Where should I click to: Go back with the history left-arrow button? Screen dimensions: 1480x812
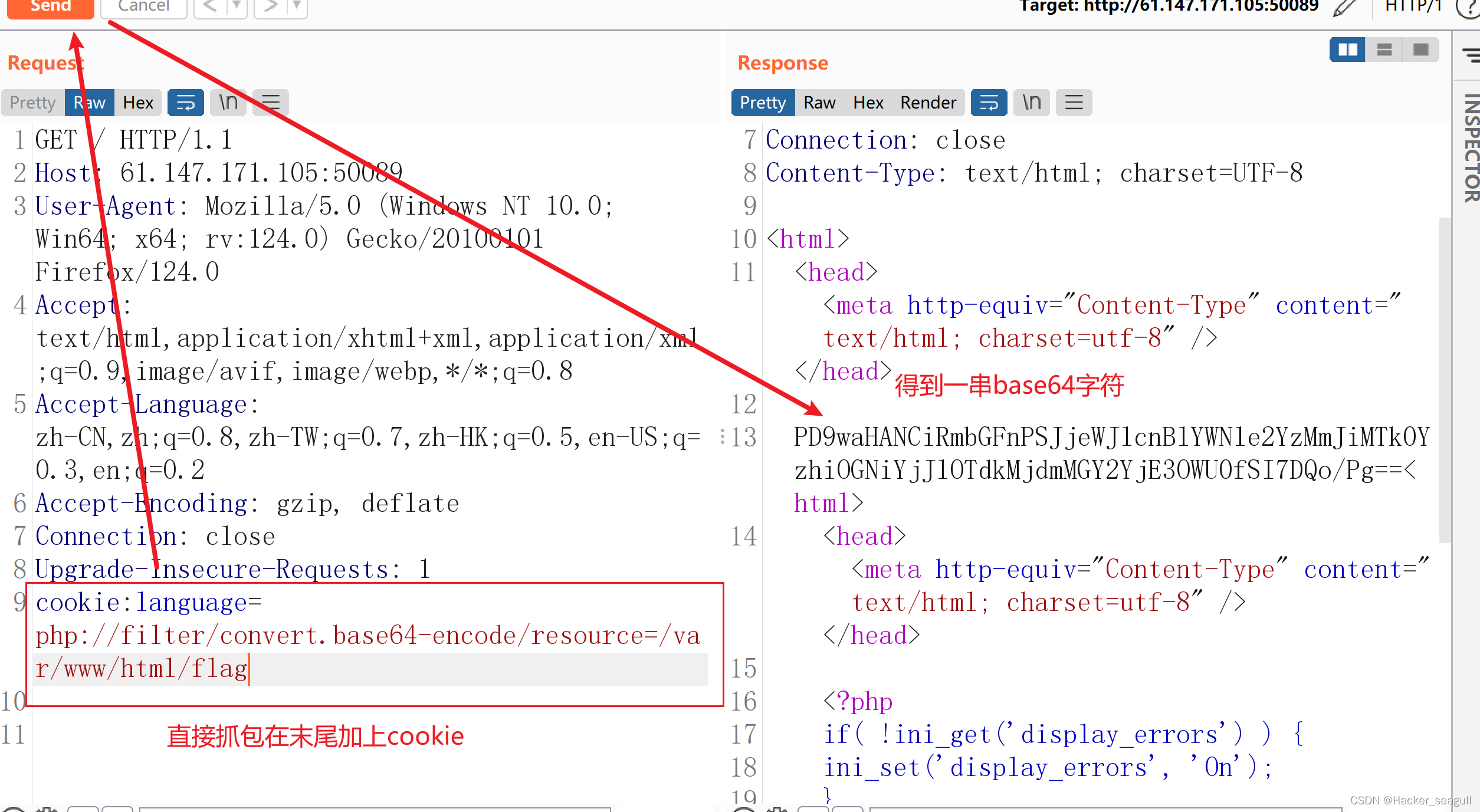tap(210, 7)
